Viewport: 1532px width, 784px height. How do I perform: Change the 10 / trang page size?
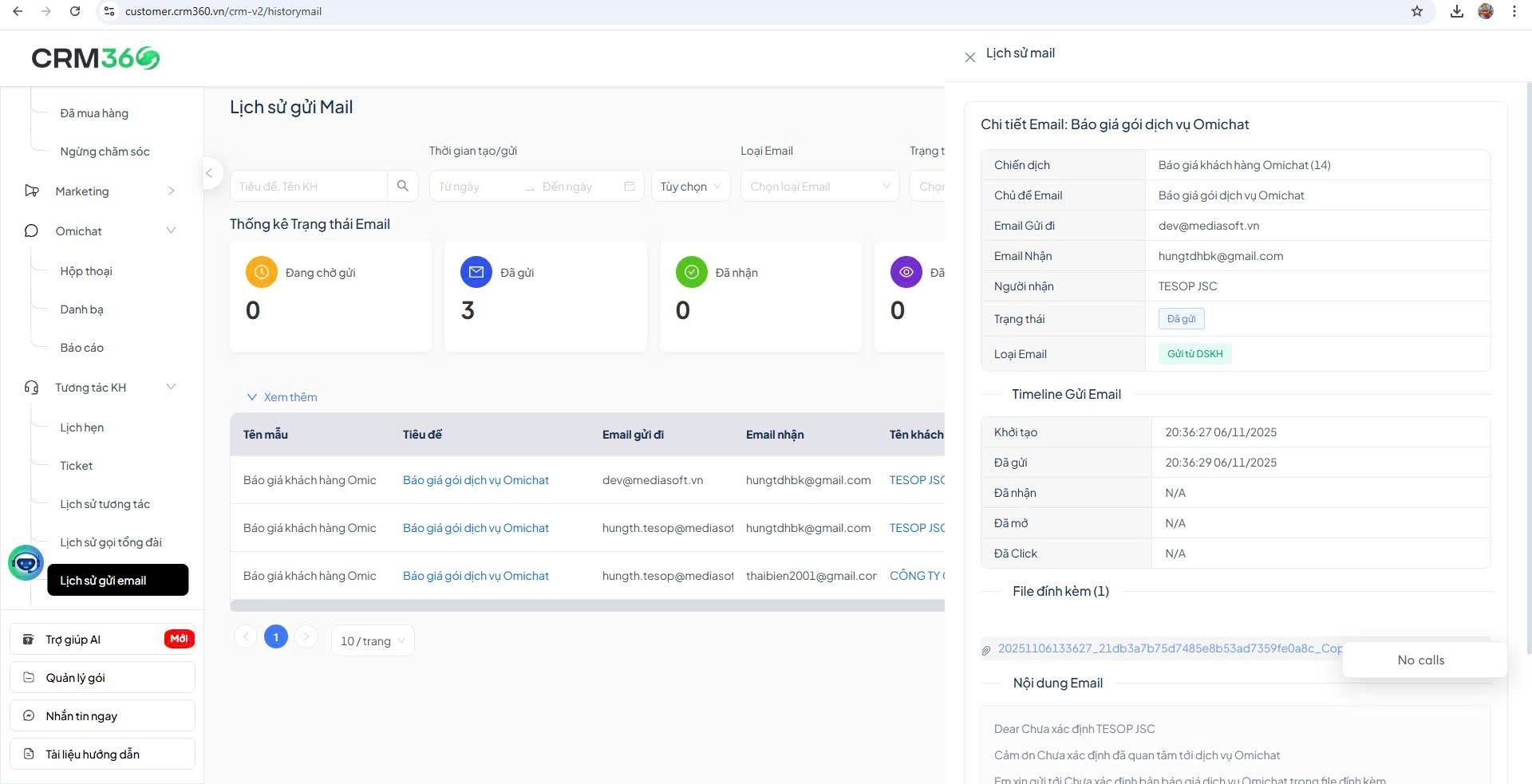[x=373, y=641]
